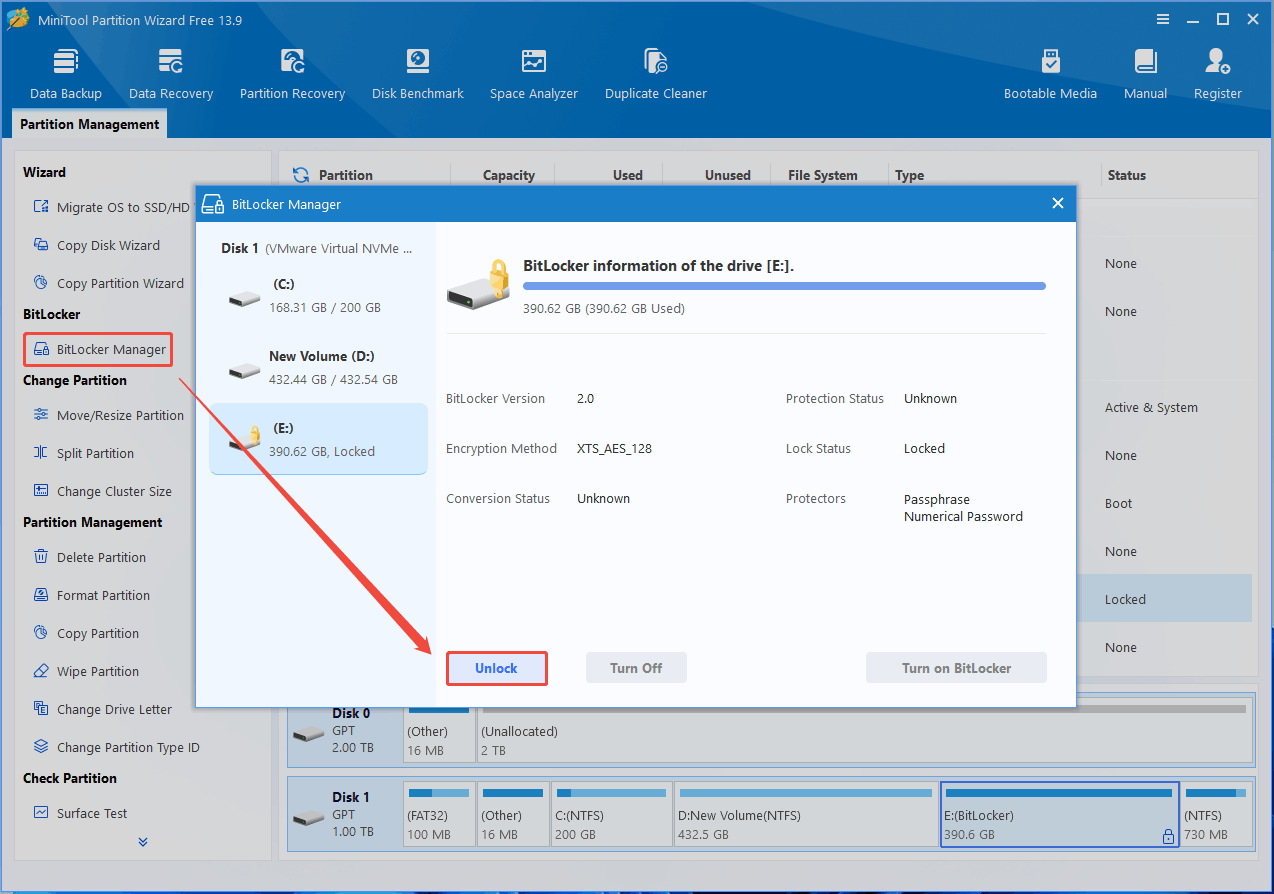Click the Turn on BitLocker button
The width and height of the screenshot is (1274, 894).
click(x=956, y=668)
